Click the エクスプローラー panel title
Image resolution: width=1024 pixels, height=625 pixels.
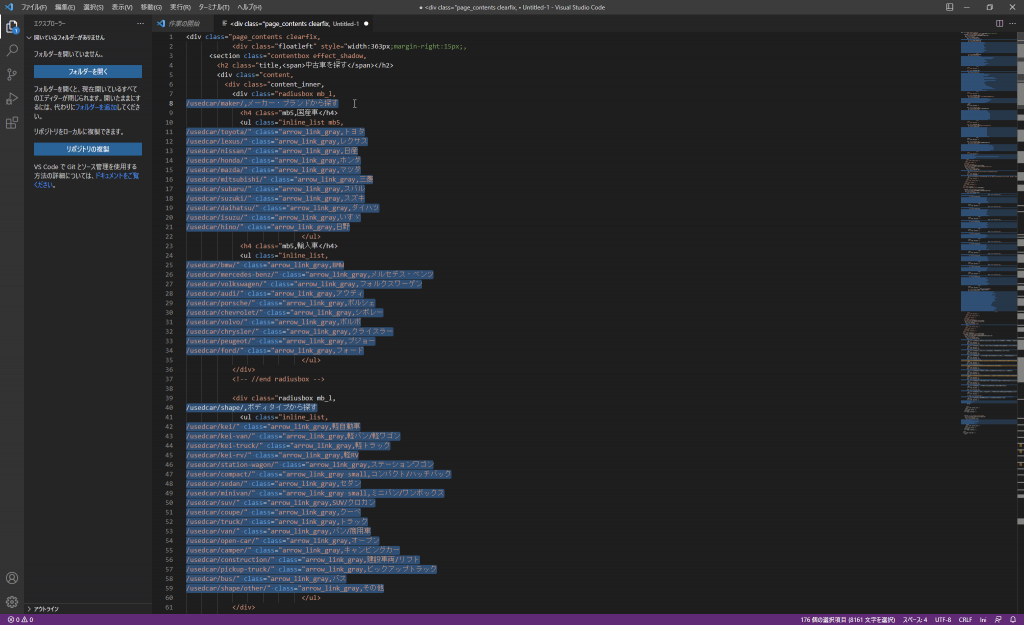50,24
